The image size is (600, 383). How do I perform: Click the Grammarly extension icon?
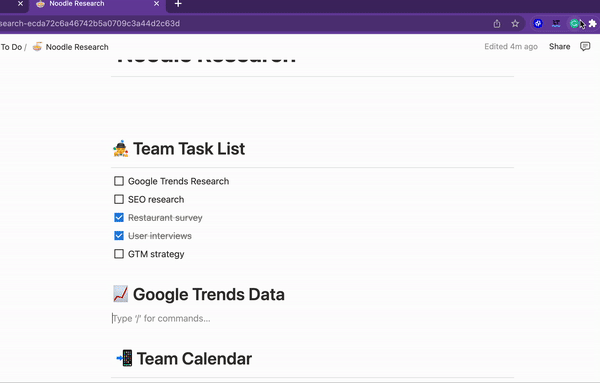[574, 24]
